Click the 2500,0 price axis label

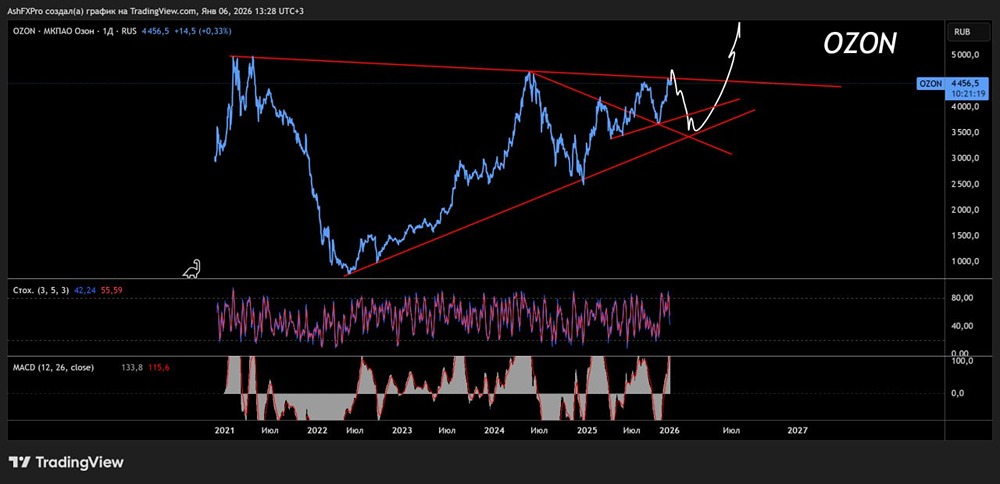tap(965, 184)
